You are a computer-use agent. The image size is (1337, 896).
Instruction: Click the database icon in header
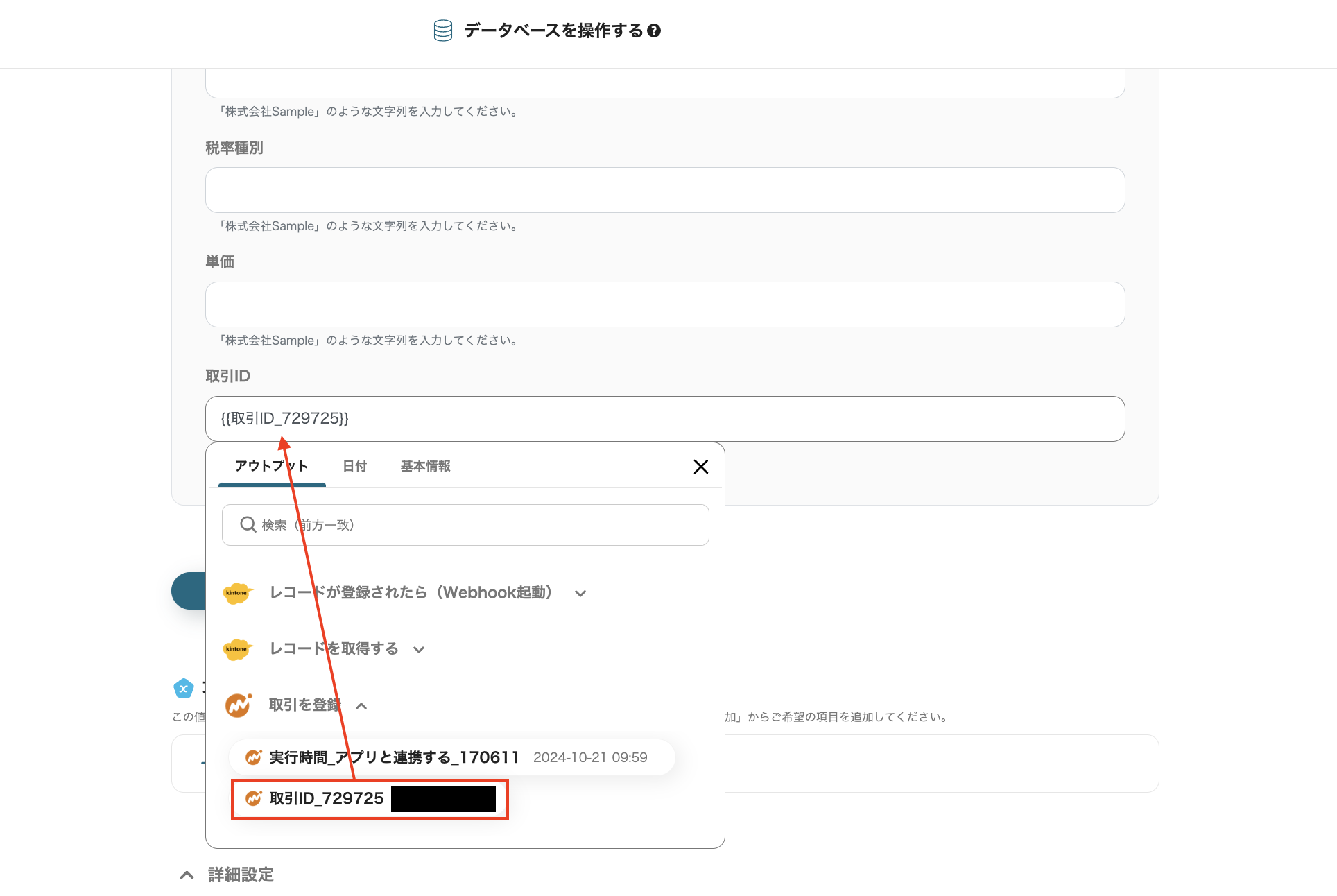pos(442,31)
